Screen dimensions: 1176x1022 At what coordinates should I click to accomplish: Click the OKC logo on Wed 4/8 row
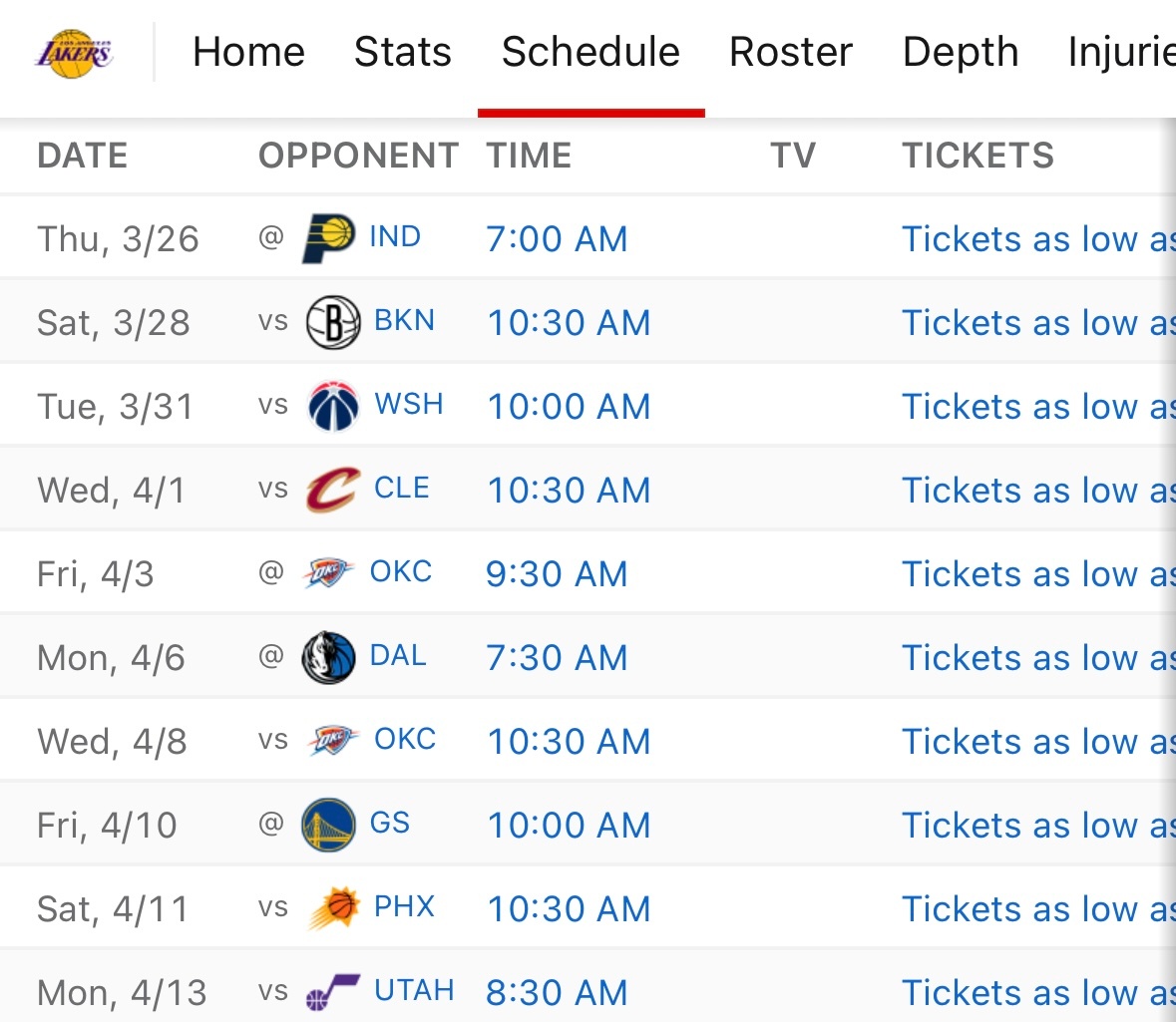point(332,741)
